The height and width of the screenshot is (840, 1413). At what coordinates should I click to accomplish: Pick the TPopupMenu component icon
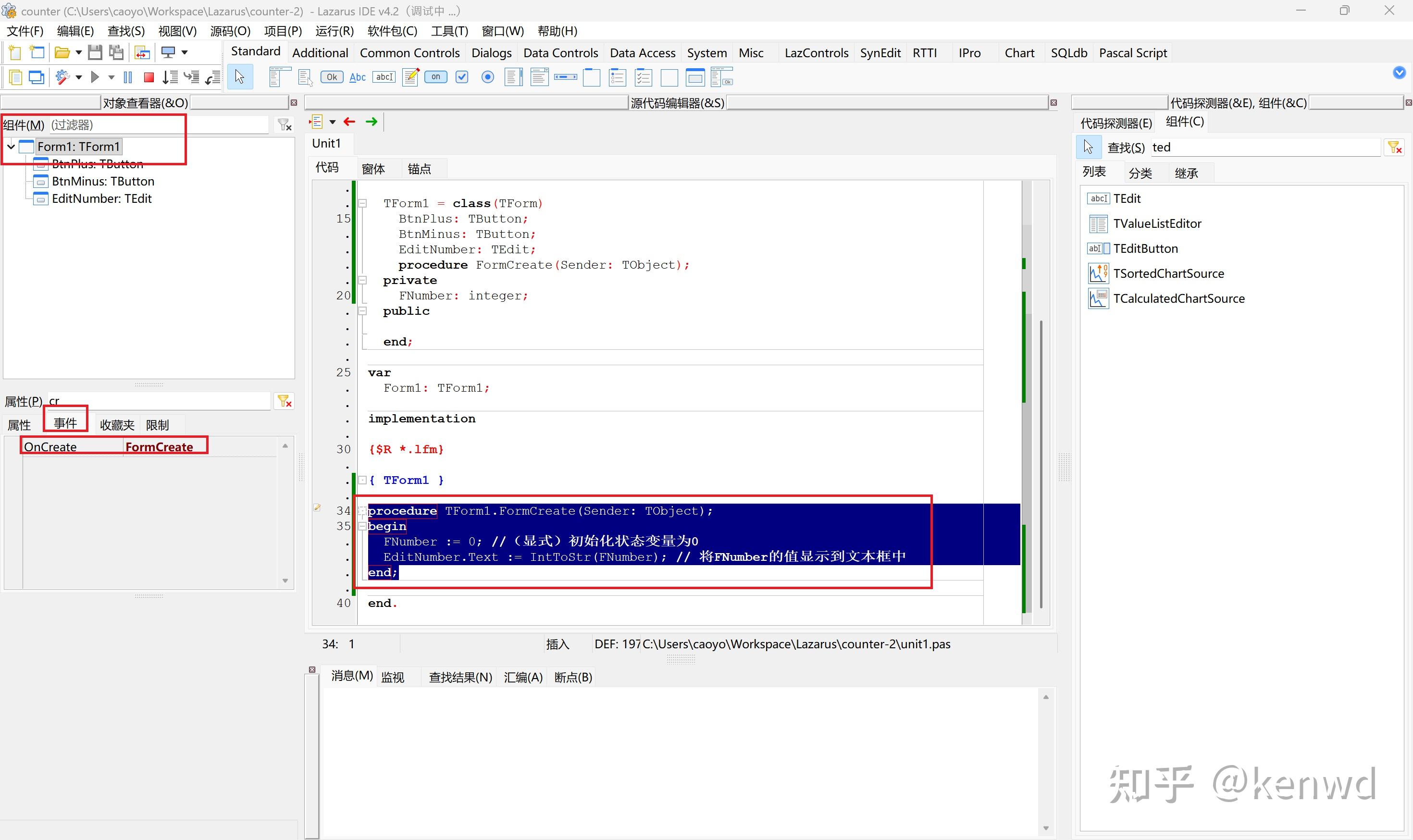(x=306, y=77)
